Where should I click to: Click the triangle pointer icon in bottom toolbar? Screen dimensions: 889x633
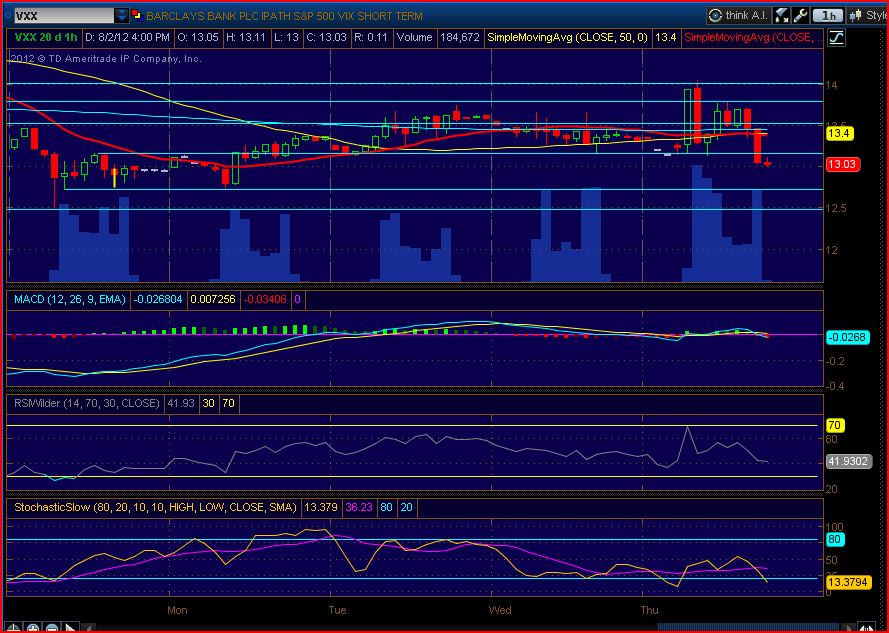pyautogui.click(x=70, y=628)
